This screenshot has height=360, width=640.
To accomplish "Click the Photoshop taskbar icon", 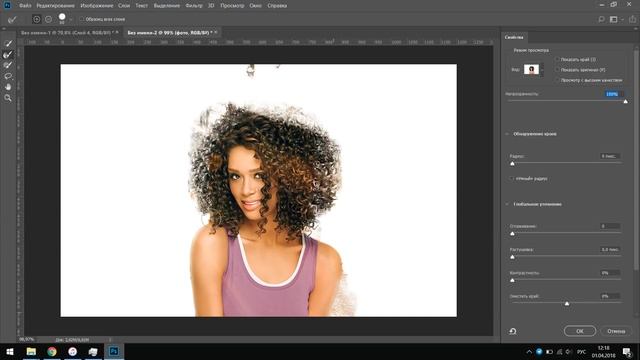I will pyautogui.click(x=114, y=351).
